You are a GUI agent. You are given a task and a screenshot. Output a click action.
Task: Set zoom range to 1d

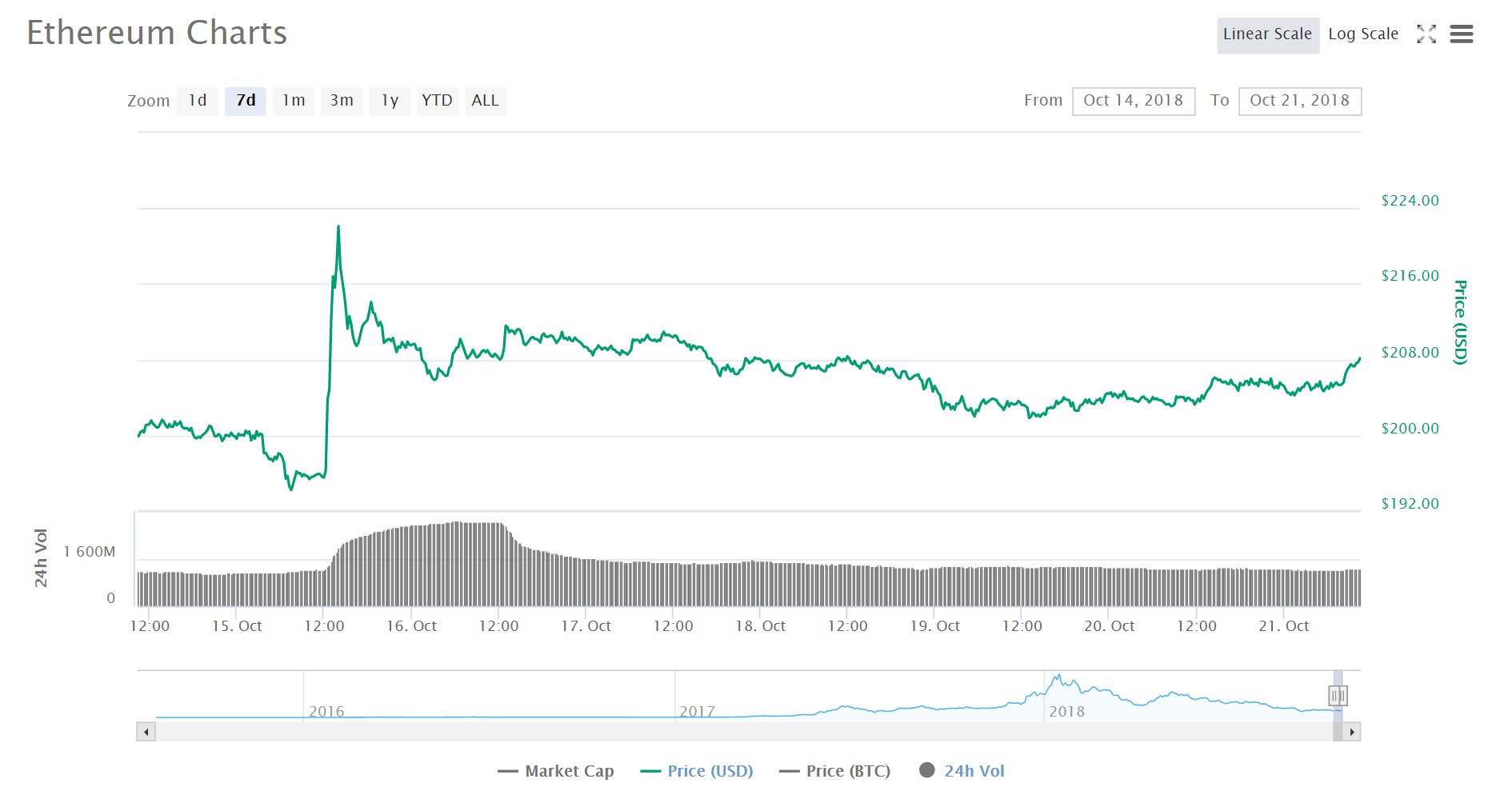coord(198,101)
